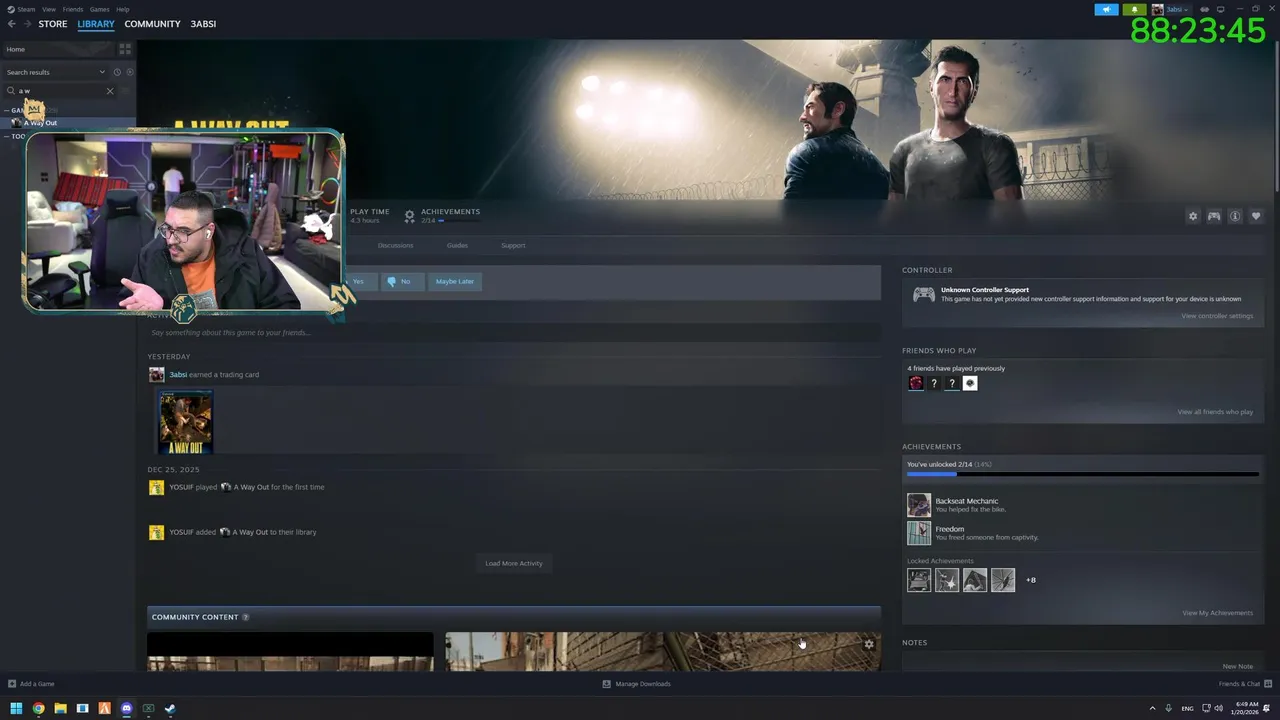The image size is (1280, 720).
Task: Open File Explorer from the taskbar
Action: tap(60, 708)
